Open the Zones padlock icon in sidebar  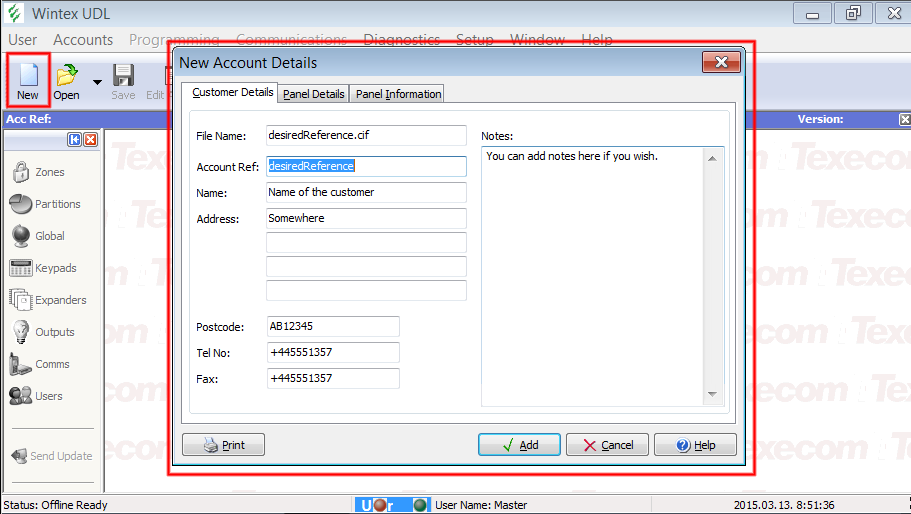[x=20, y=172]
